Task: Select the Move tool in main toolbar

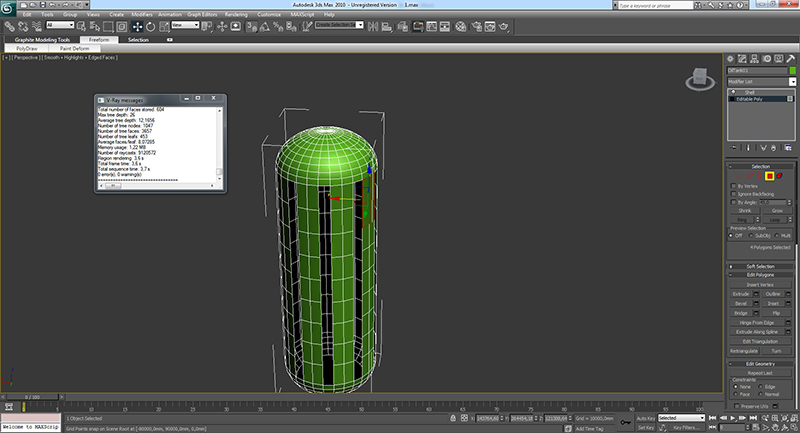Action: pyautogui.click(x=137, y=27)
